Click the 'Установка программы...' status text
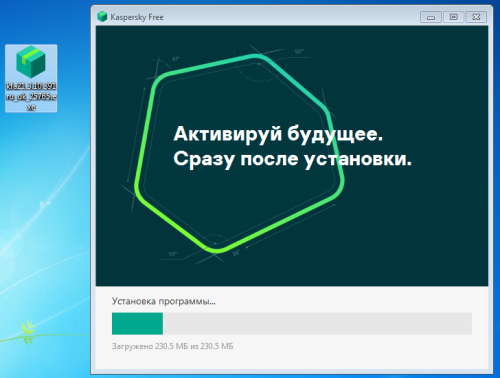The height and width of the screenshot is (378, 500). coord(164,301)
